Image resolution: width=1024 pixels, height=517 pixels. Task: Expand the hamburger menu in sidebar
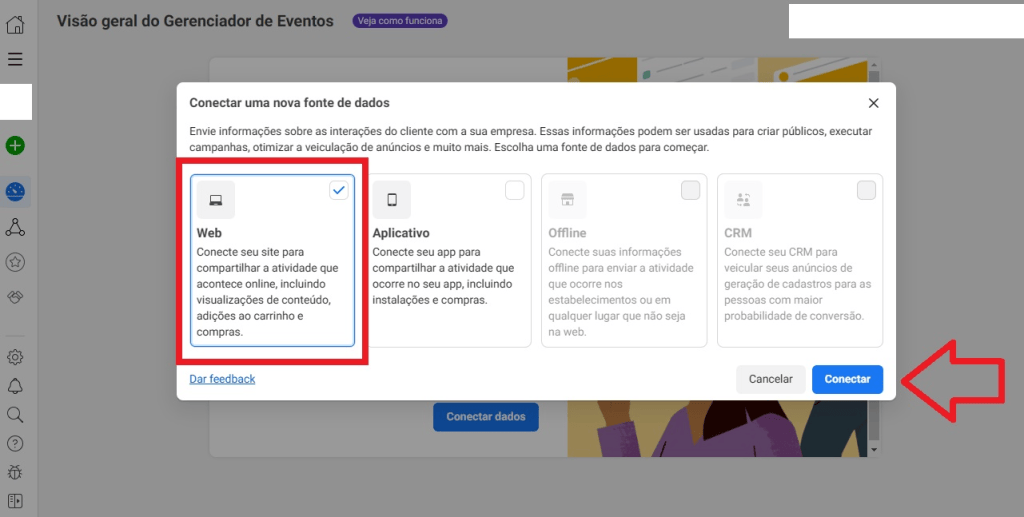[x=15, y=59]
